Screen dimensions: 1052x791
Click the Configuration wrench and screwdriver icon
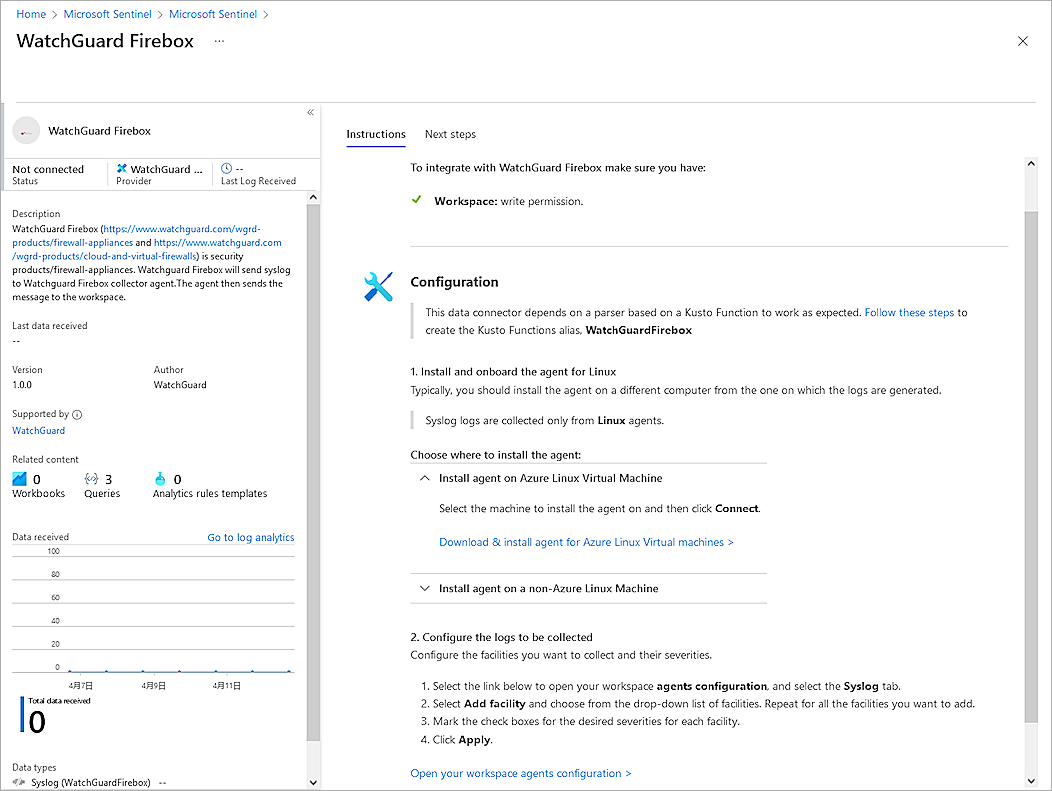point(378,286)
